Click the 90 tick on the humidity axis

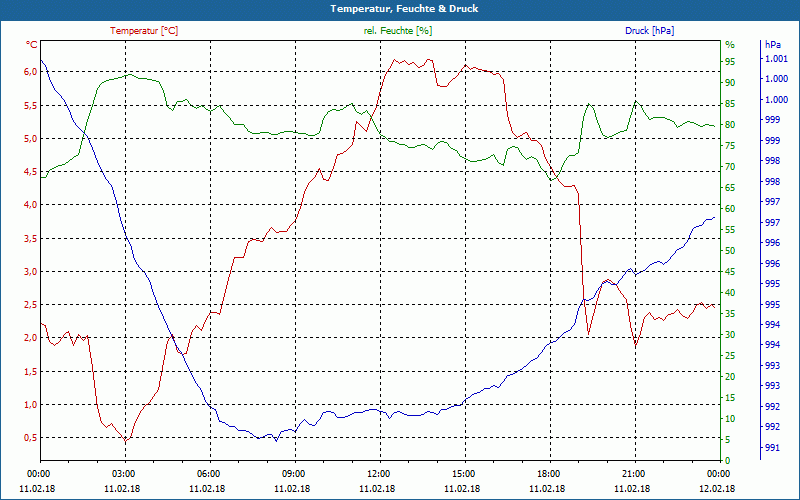pyautogui.click(x=730, y=83)
